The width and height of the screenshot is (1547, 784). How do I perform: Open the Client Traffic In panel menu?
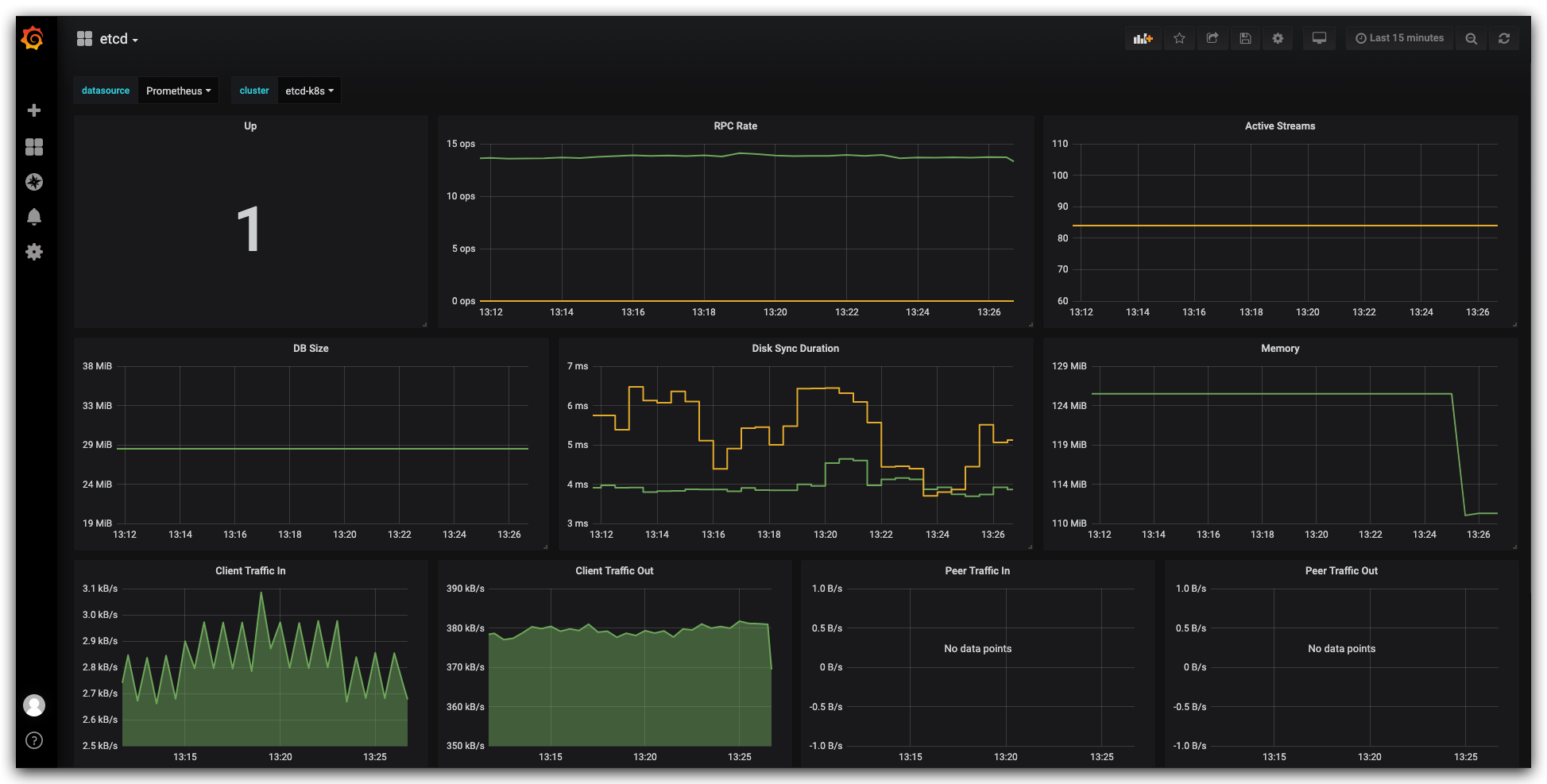pyautogui.click(x=250, y=570)
